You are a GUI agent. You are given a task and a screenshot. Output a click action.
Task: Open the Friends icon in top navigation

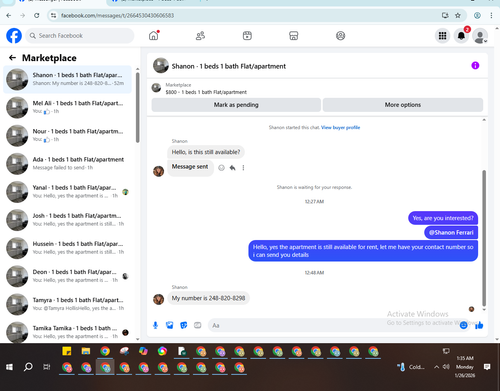(x=200, y=36)
